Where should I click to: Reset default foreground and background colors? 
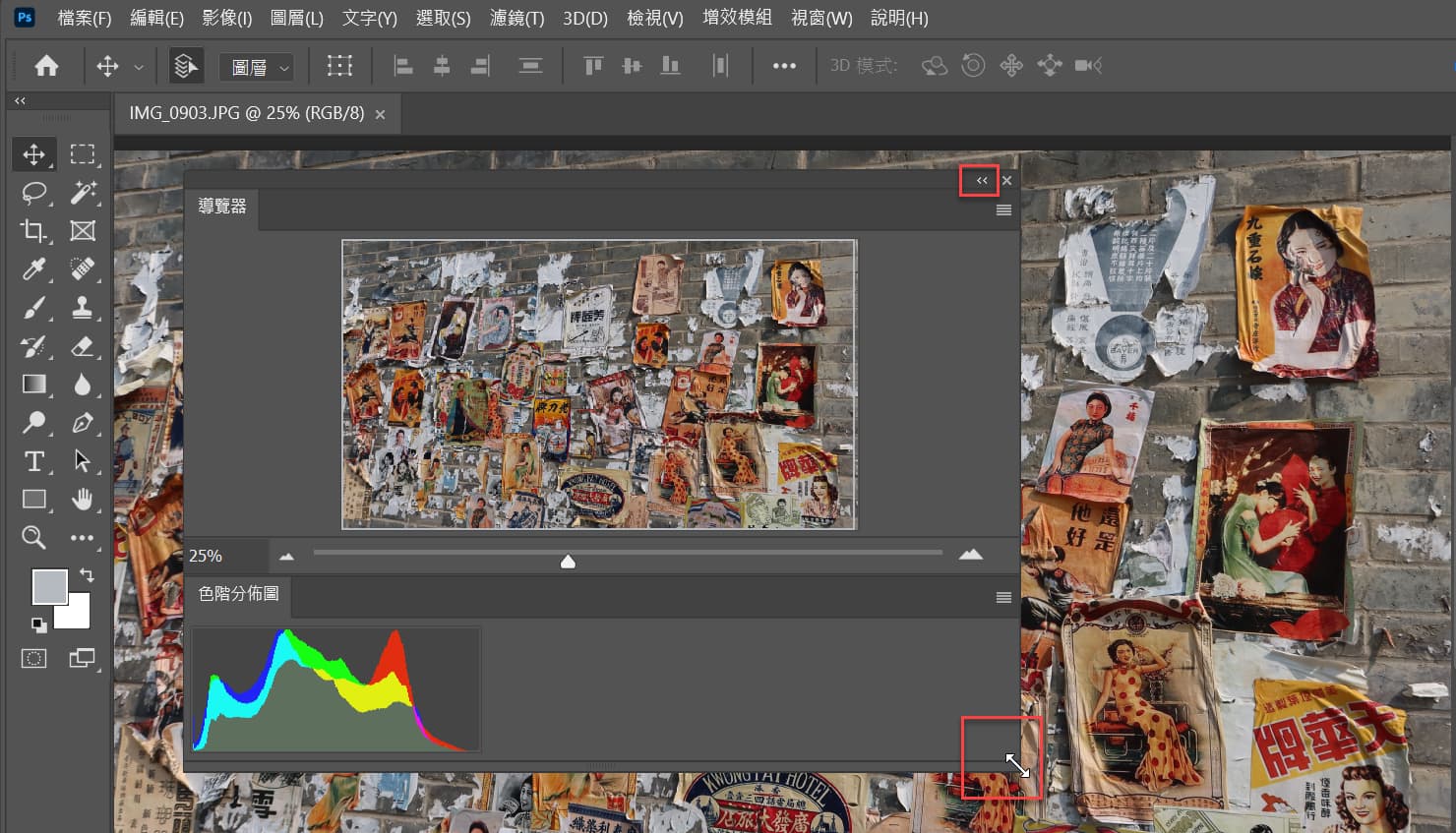[38, 625]
